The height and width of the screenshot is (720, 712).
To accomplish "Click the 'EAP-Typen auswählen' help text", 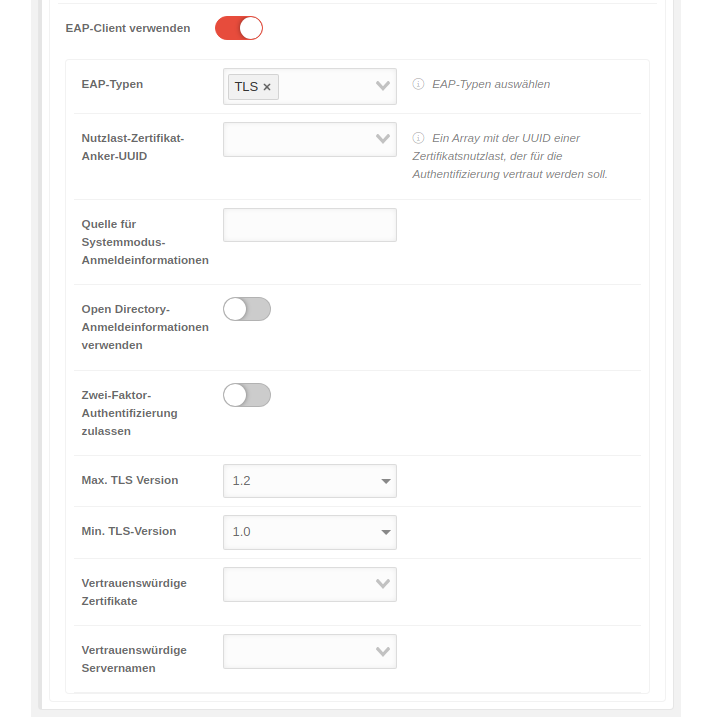I will click(x=491, y=84).
